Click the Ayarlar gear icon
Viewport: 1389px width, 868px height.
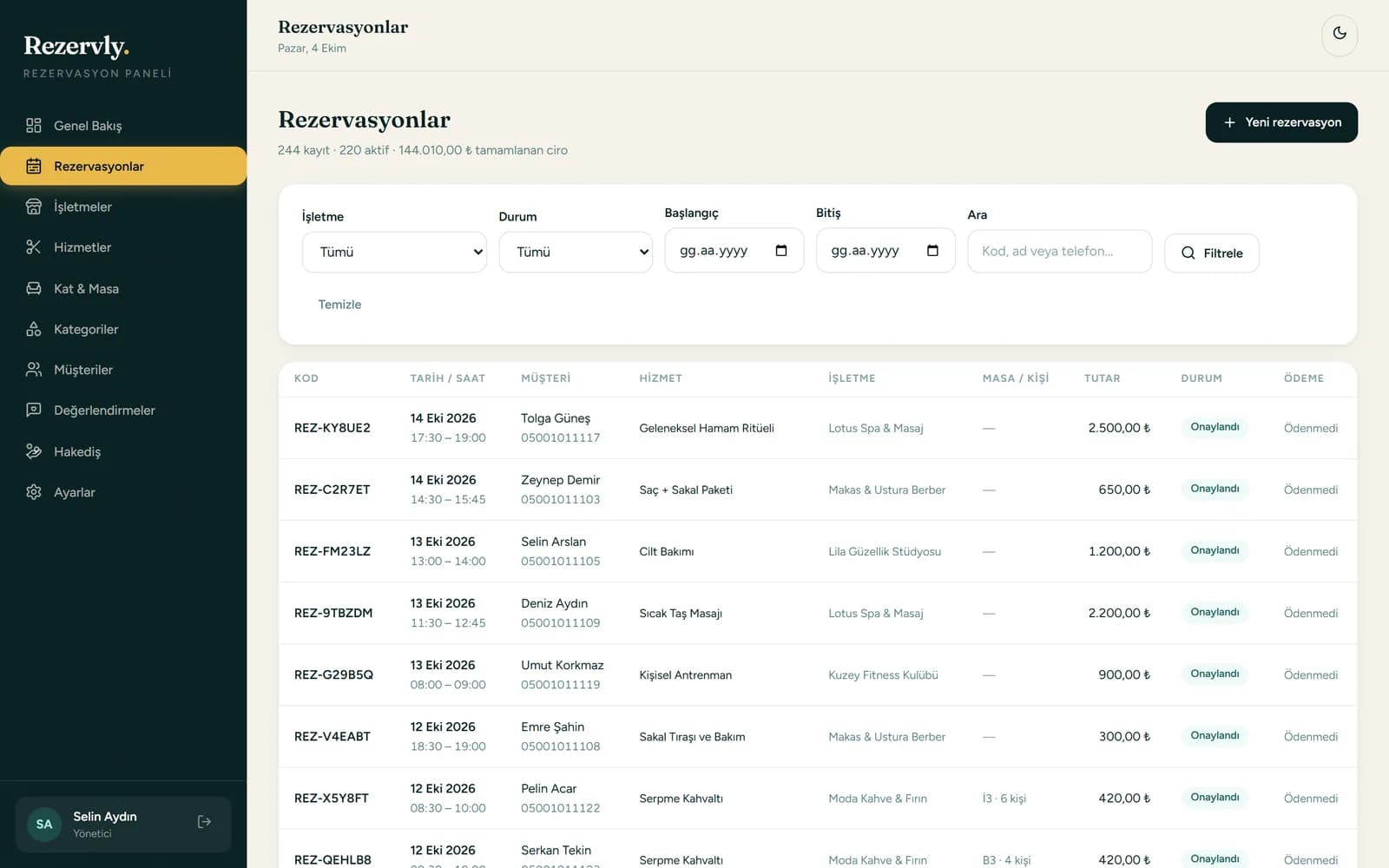(34, 492)
